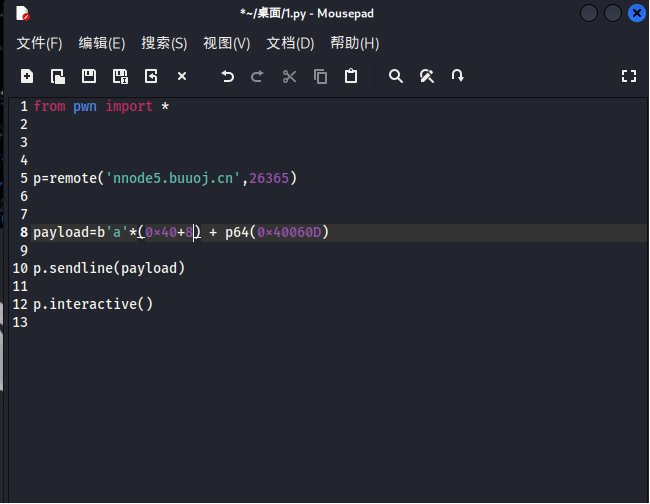
Task: Click the Go To line toolbar icon
Action: click(457, 76)
